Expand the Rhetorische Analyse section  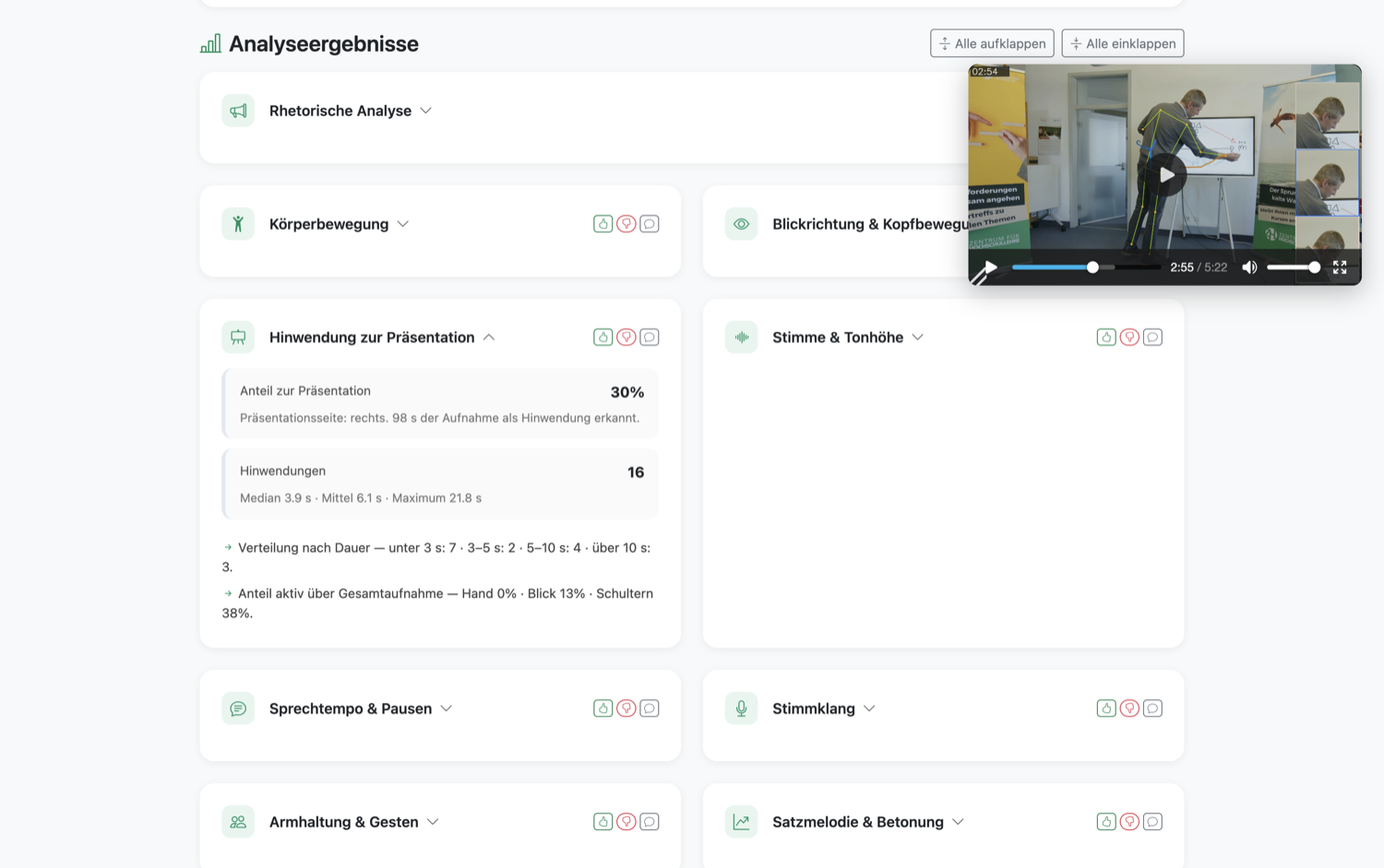[x=425, y=111]
